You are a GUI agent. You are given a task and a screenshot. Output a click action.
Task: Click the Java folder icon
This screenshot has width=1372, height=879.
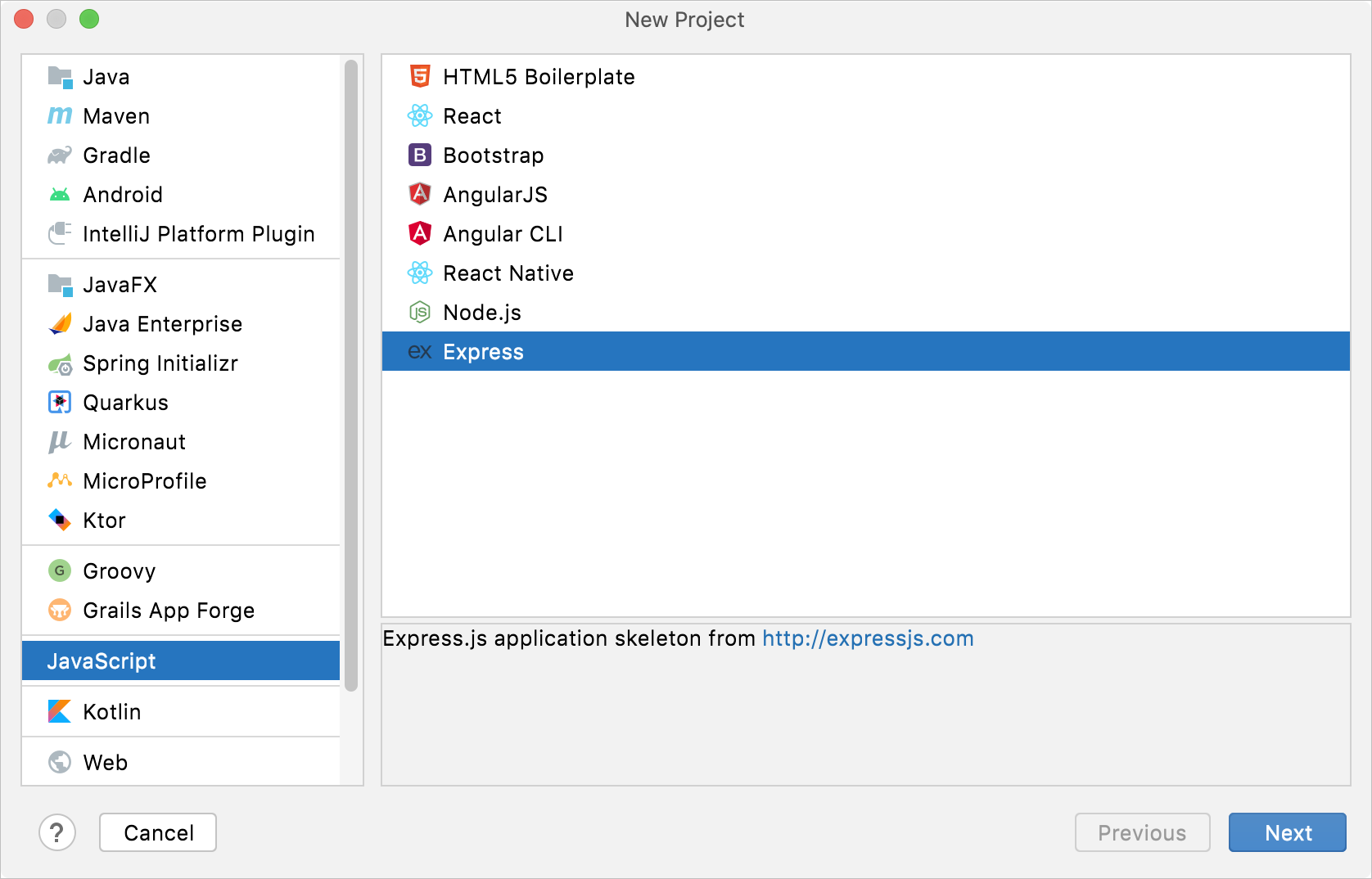tap(60, 77)
